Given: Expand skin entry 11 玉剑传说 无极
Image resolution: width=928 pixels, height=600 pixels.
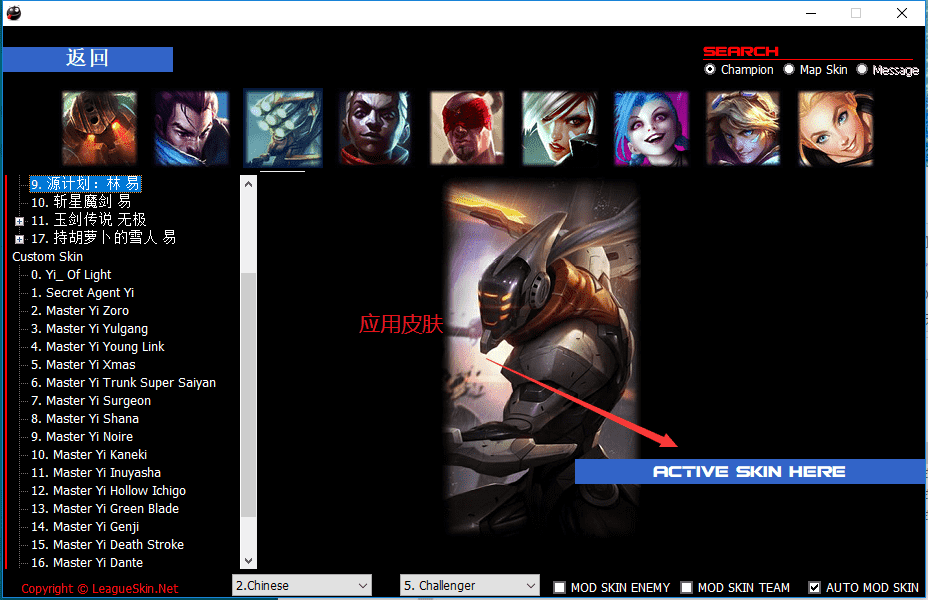Looking at the screenshot, I should pos(18,219).
